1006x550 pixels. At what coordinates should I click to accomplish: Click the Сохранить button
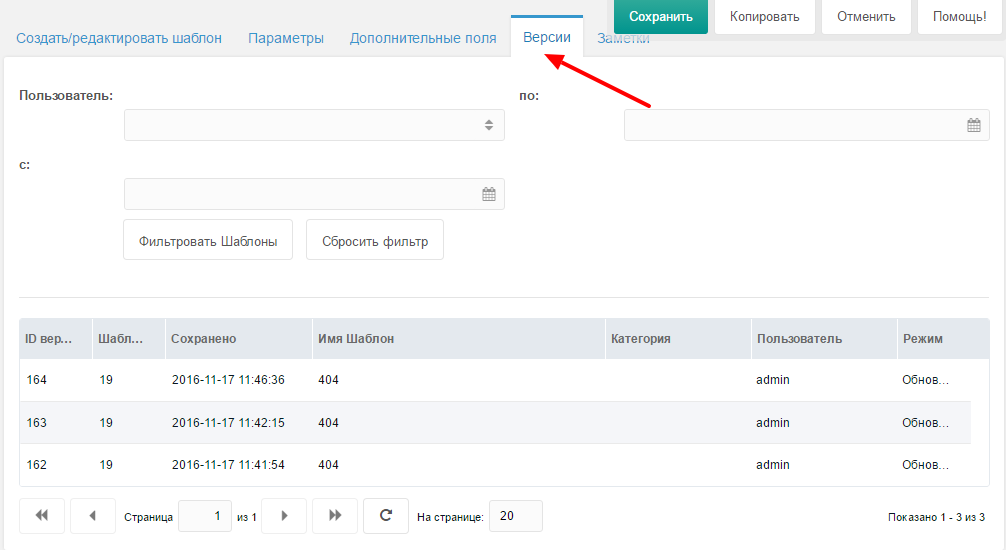click(x=661, y=17)
